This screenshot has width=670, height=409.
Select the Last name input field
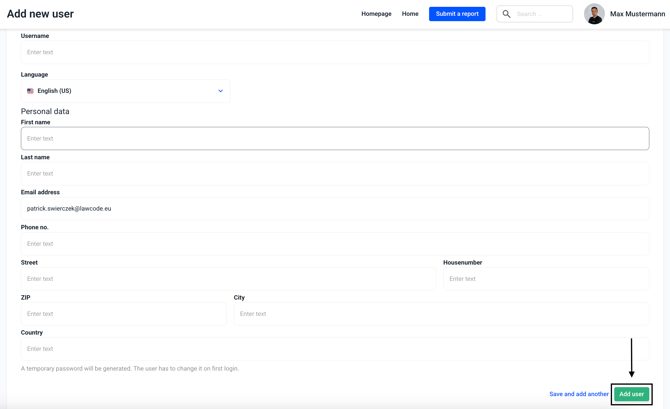pyautogui.click(x=335, y=174)
